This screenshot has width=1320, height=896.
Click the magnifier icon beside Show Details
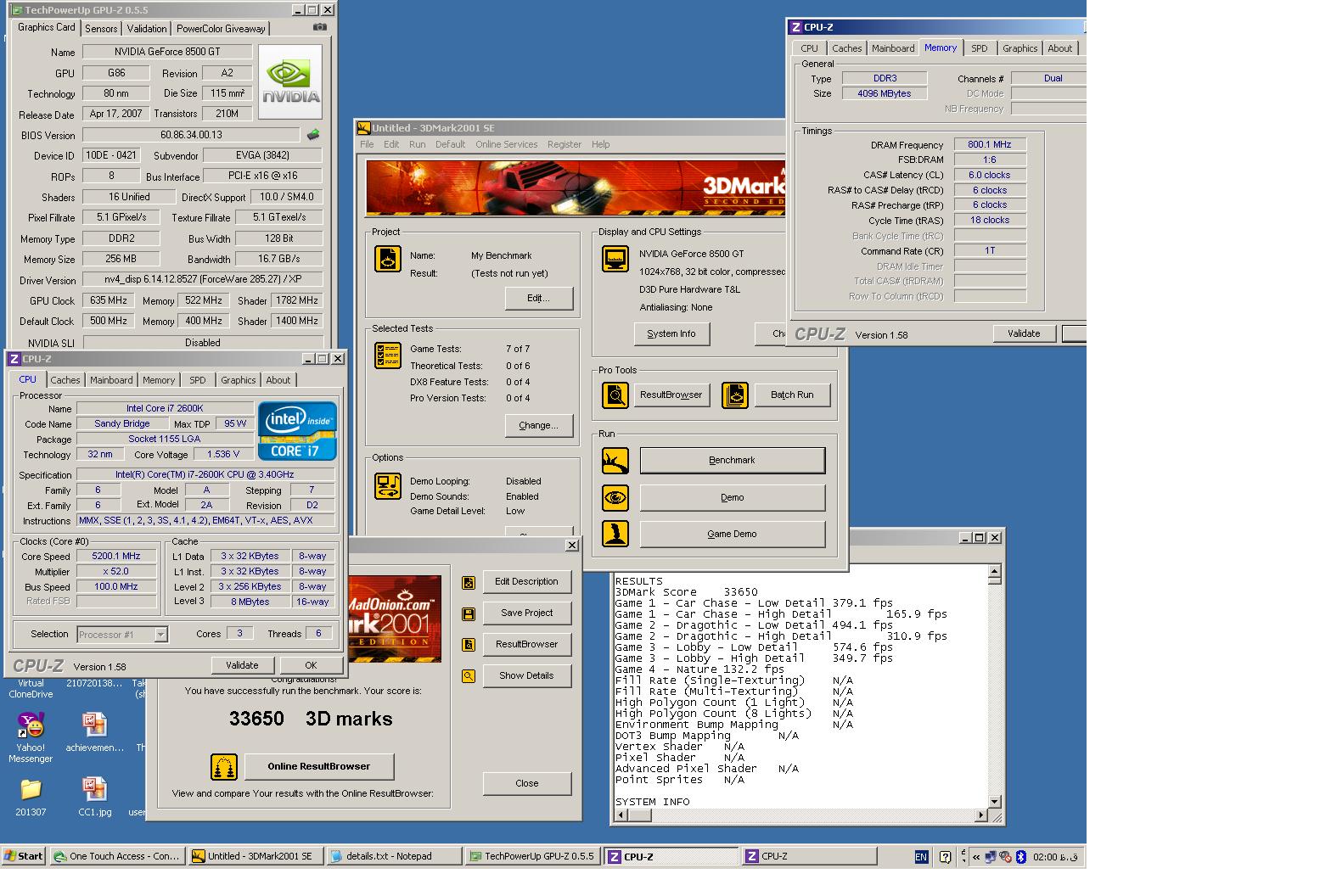(x=468, y=676)
